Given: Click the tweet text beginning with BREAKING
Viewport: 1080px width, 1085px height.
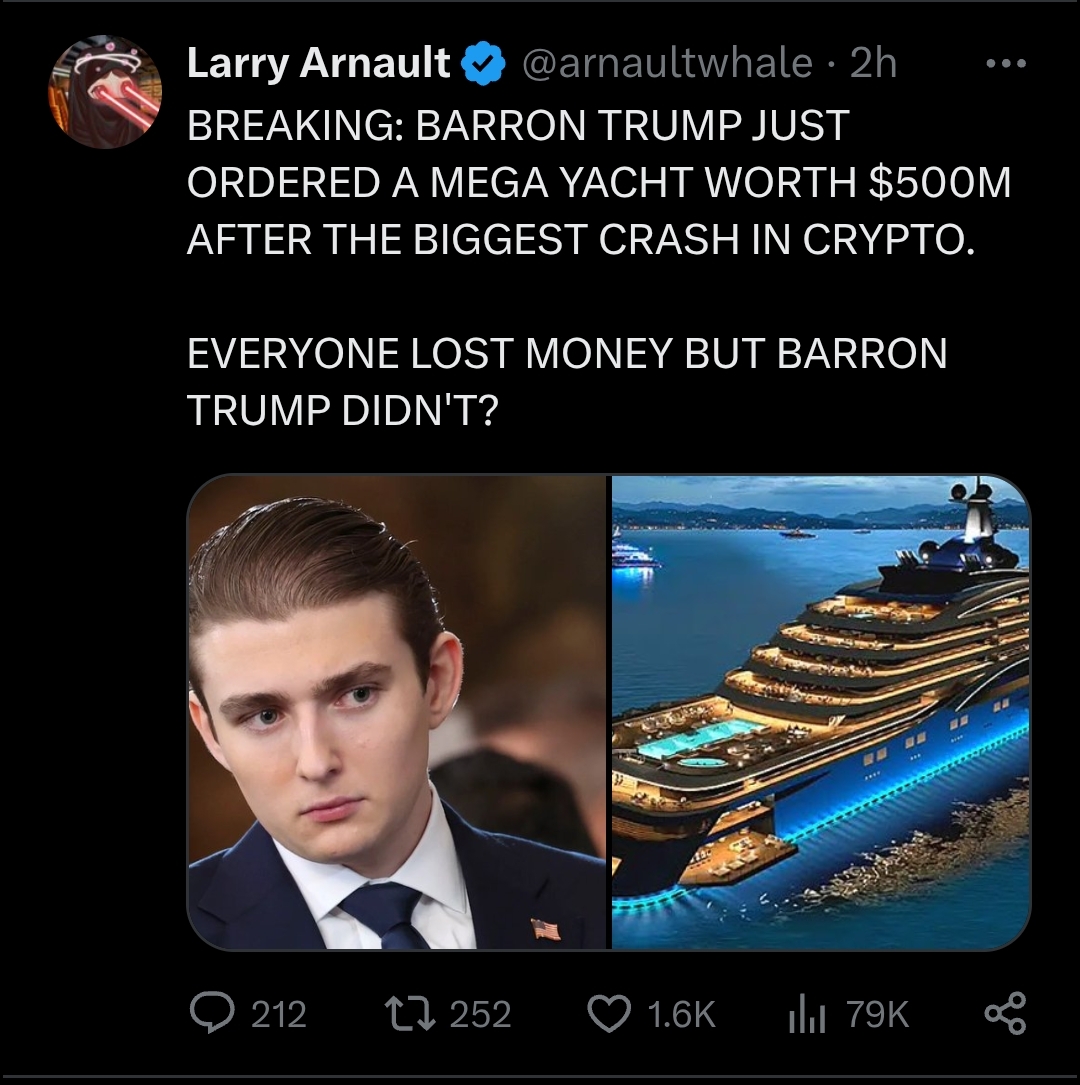Looking at the screenshot, I should point(599,182).
